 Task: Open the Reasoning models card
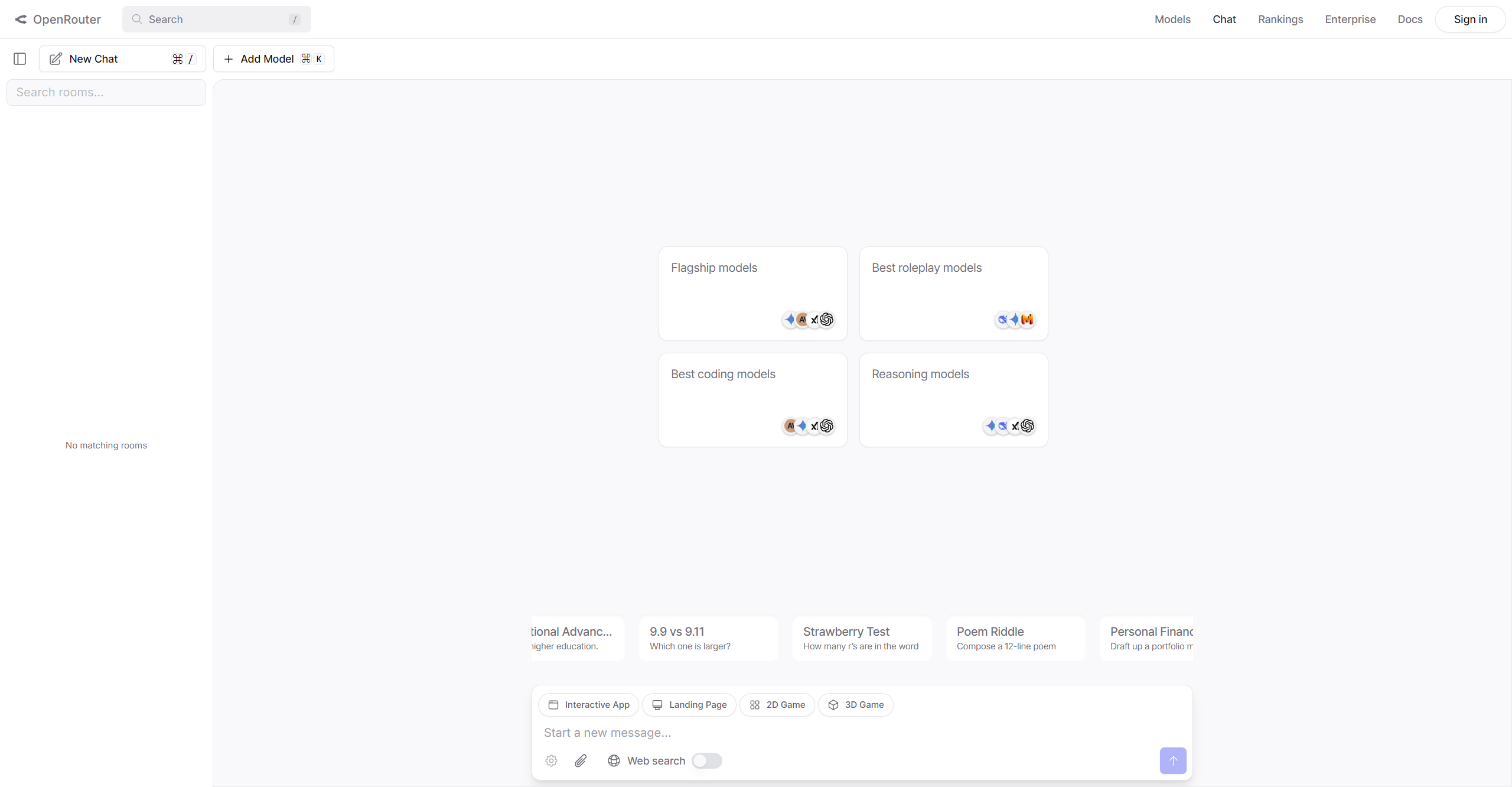(x=953, y=399)
